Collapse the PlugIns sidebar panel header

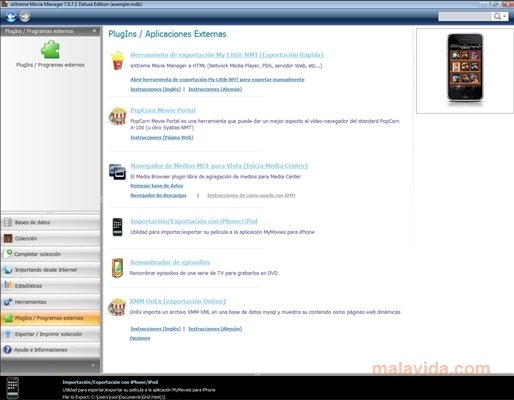coord(94,31)
